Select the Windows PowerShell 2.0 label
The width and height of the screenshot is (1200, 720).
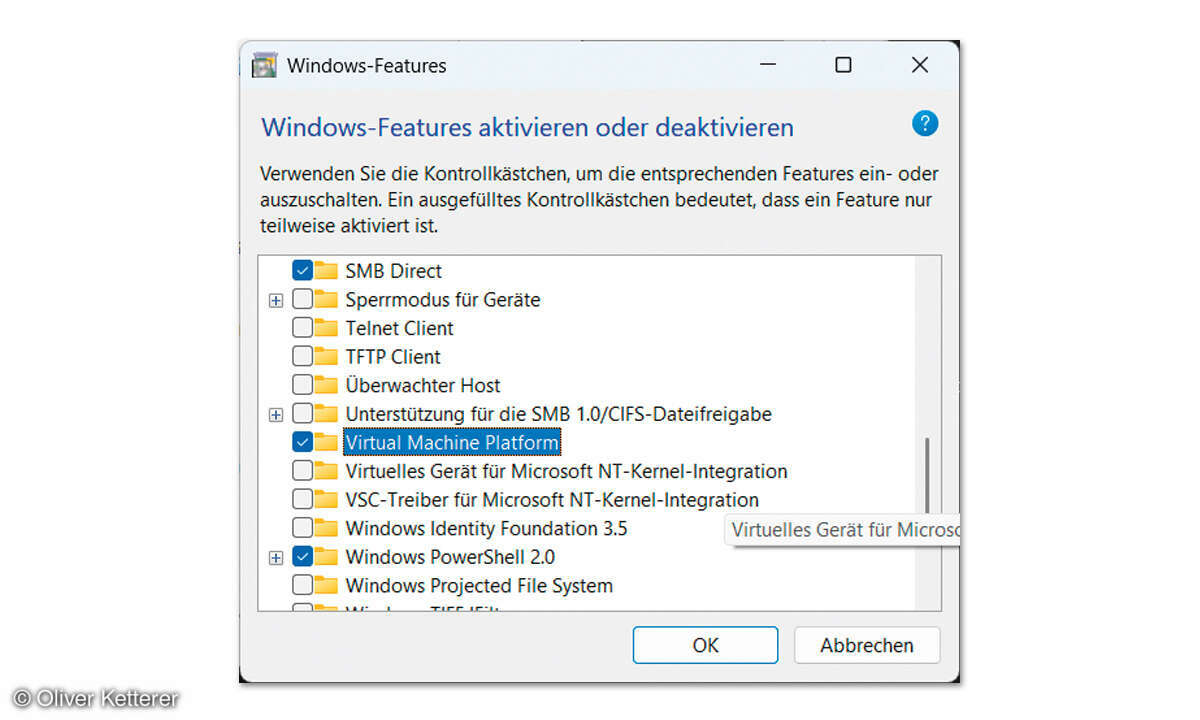pyautogui.click(x=450, y=557)
